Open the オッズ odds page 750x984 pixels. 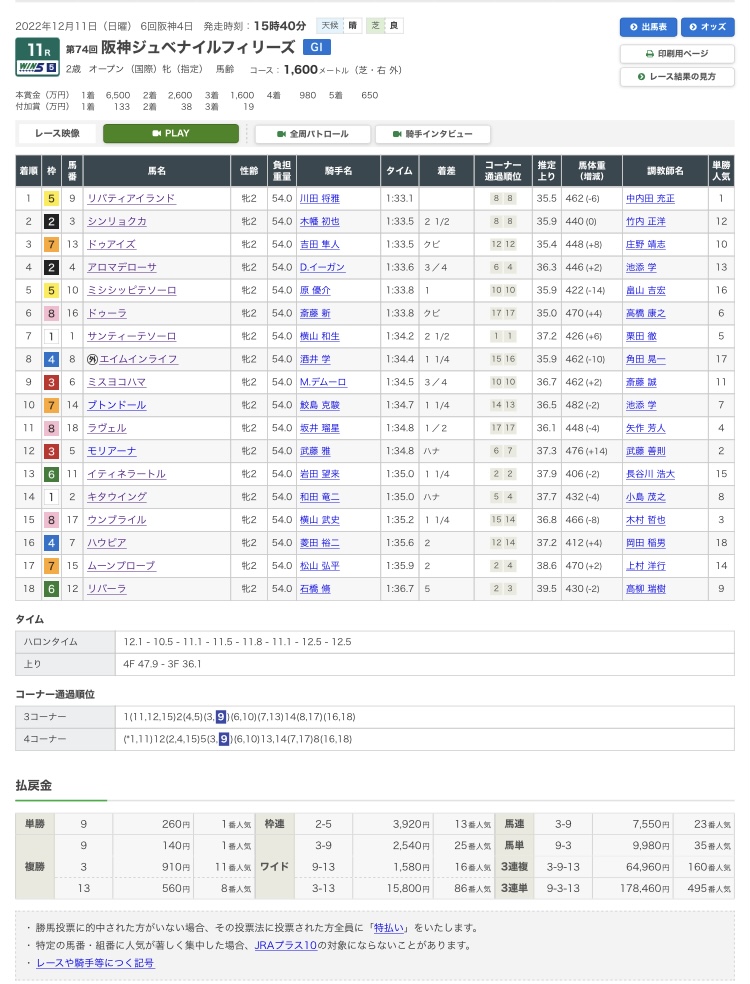click(707, 27)
